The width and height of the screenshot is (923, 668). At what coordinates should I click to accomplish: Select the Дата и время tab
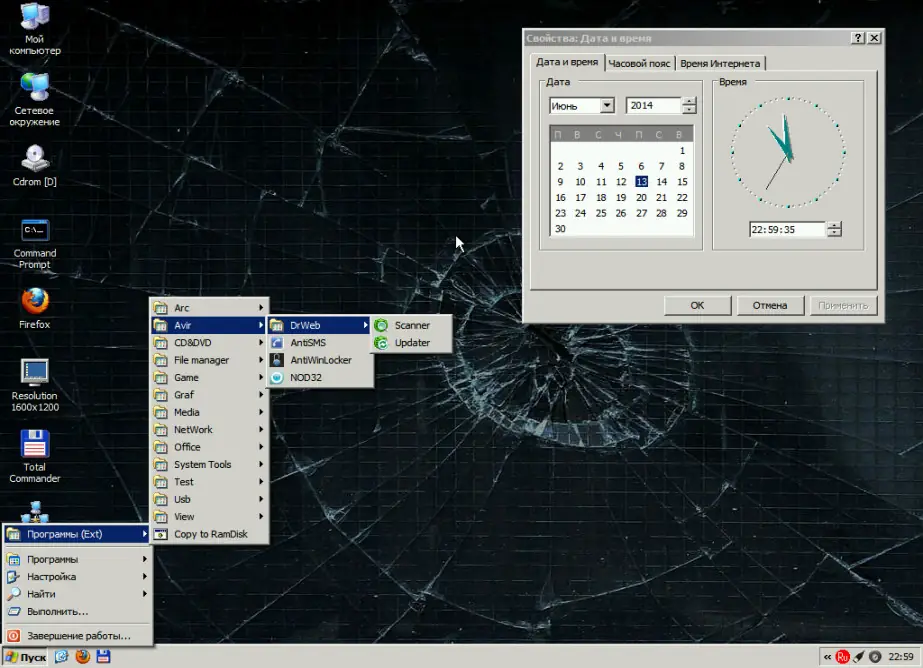click(567, 62)
